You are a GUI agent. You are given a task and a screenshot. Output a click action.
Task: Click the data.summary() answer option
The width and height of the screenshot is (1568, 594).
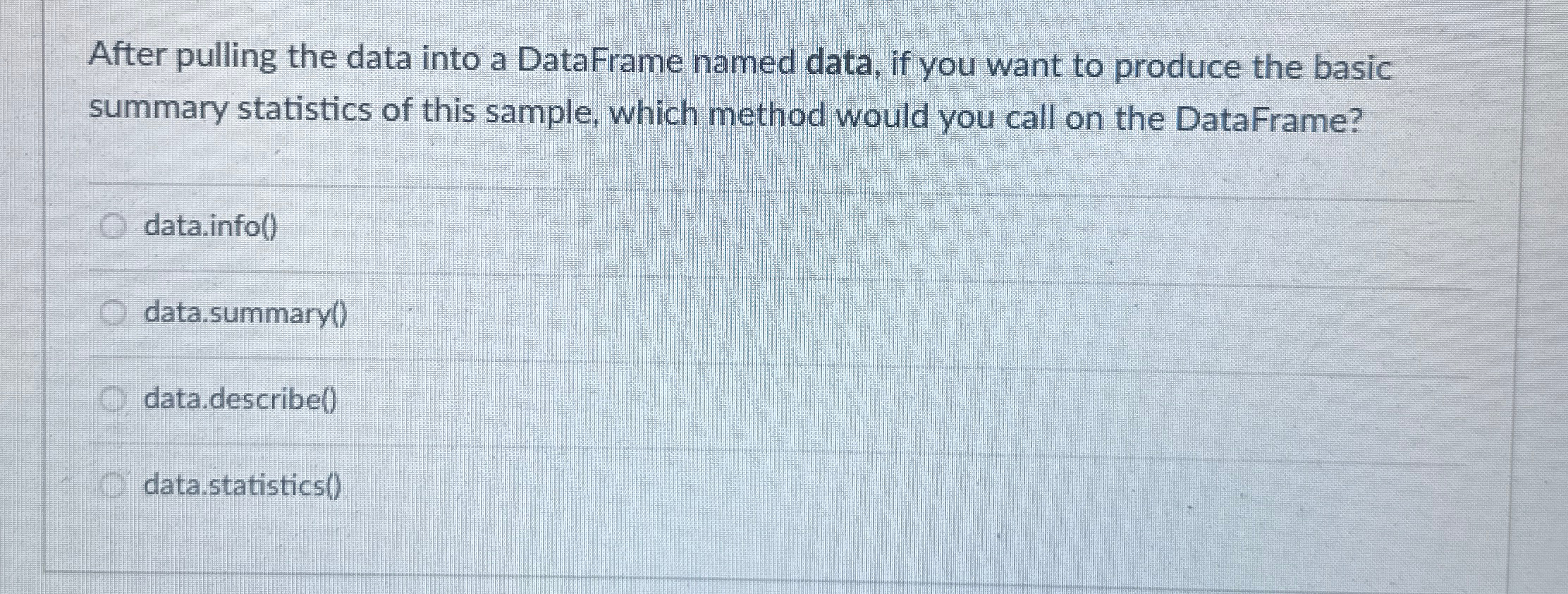pyautogui.click(x=243, y=315)
